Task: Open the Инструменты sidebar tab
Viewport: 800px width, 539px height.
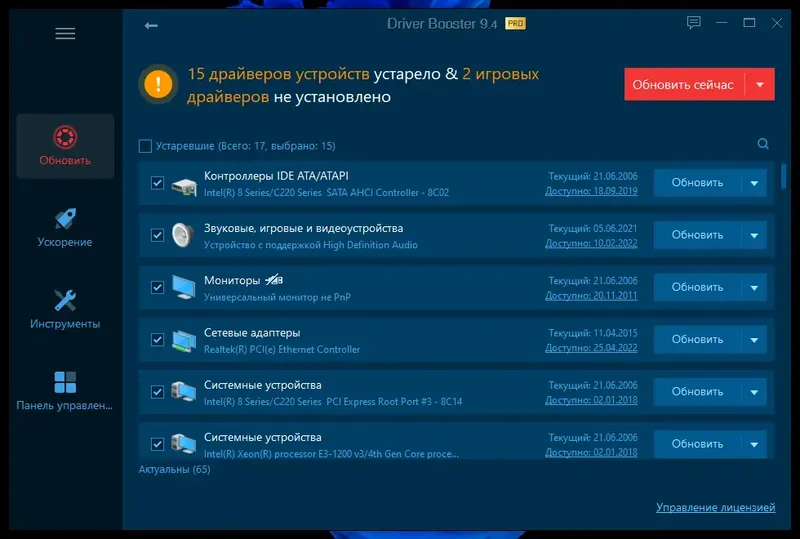Action: pyautogui.click(x=65, y=309)
